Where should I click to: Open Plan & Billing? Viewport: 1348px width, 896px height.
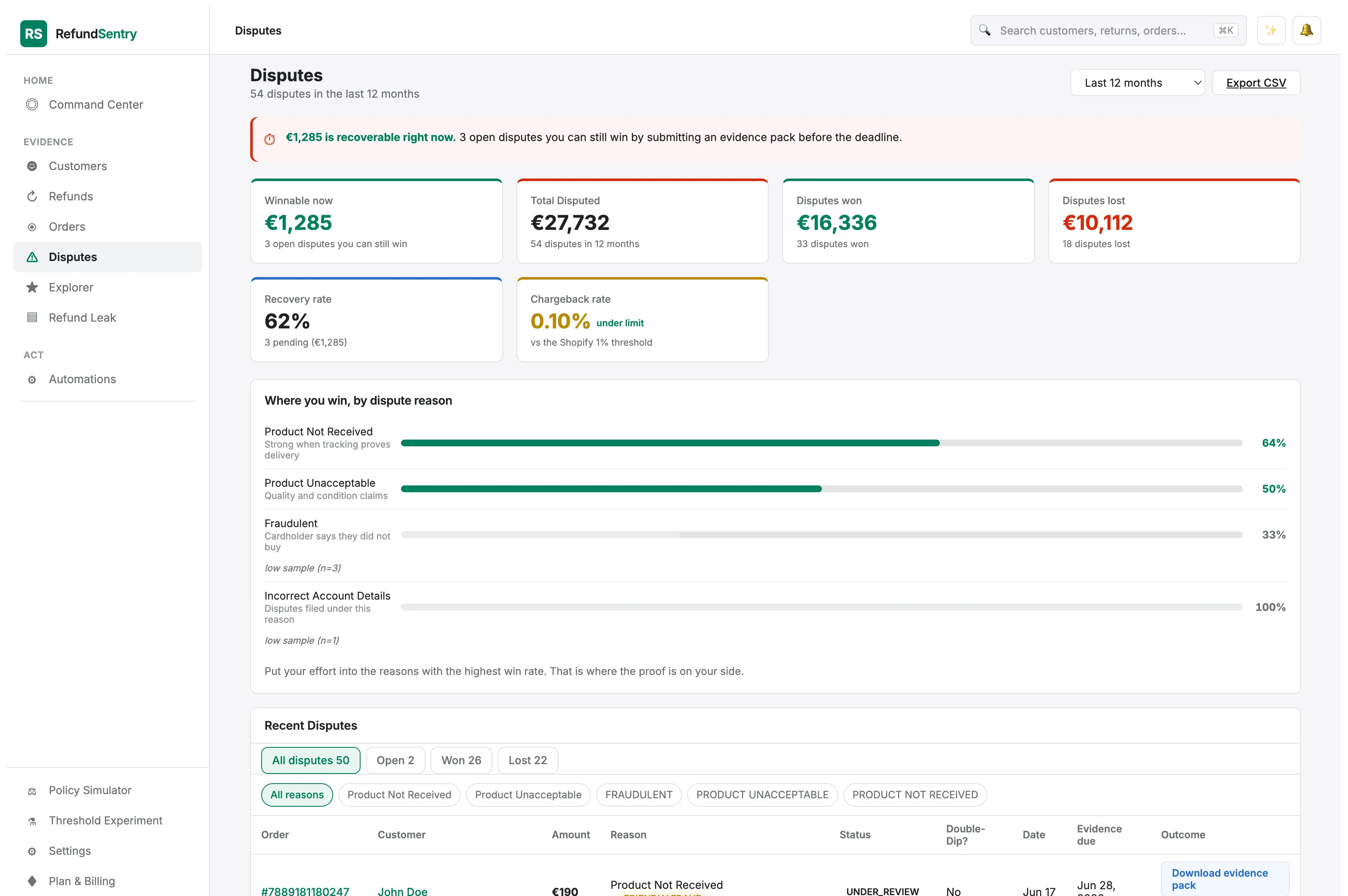(107, 881)
